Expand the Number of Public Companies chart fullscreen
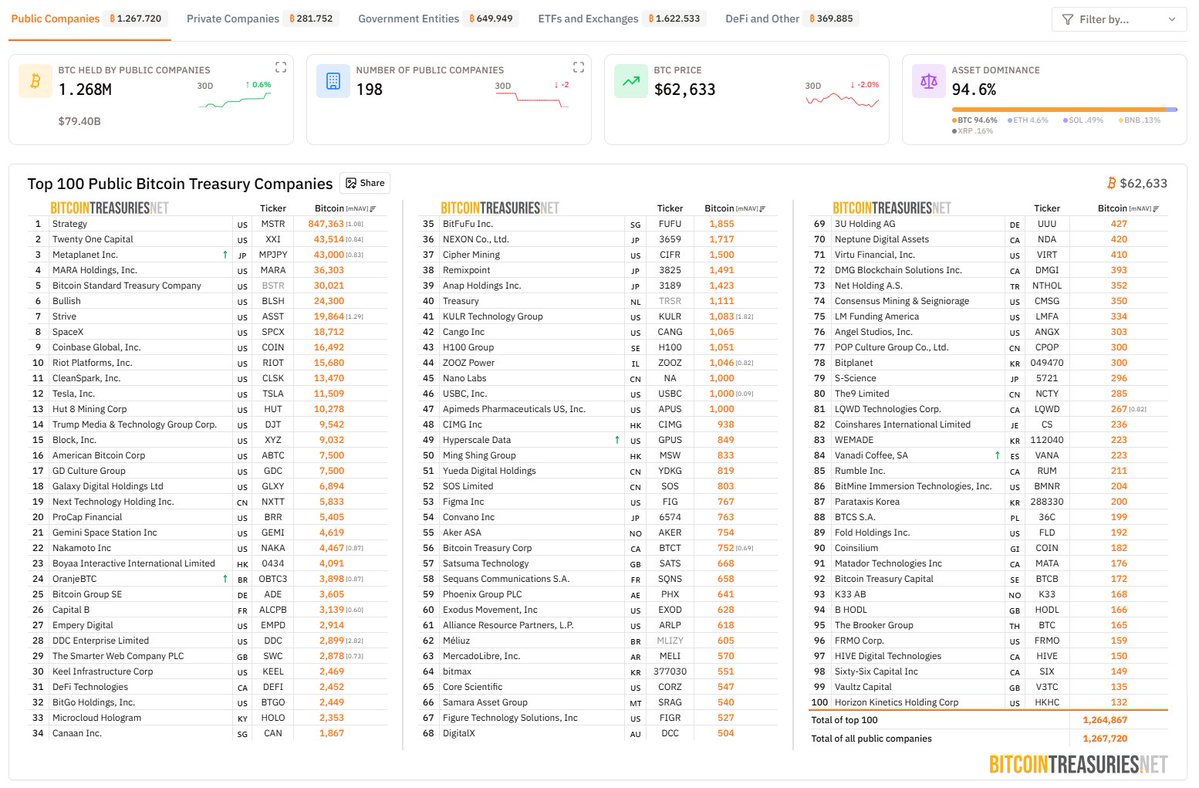This screenshot has height=788, width=1199. click(579, 67)
